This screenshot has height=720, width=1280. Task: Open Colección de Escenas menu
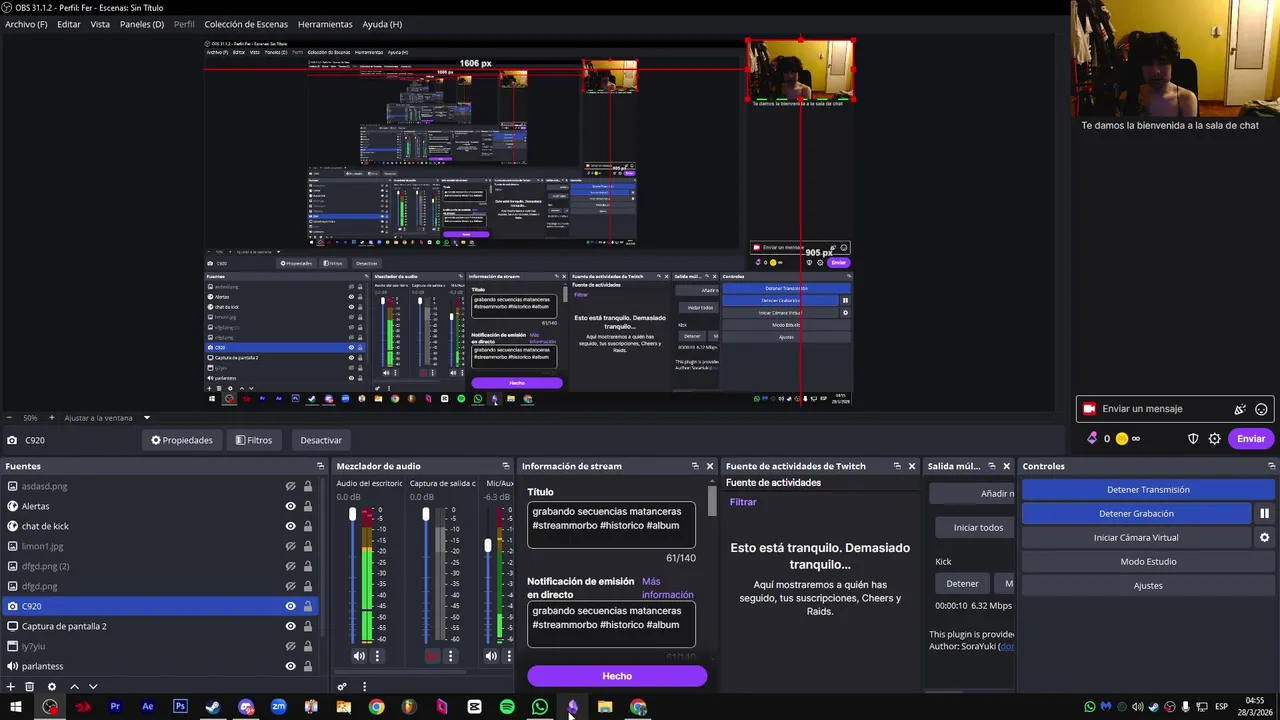point(246,24)
